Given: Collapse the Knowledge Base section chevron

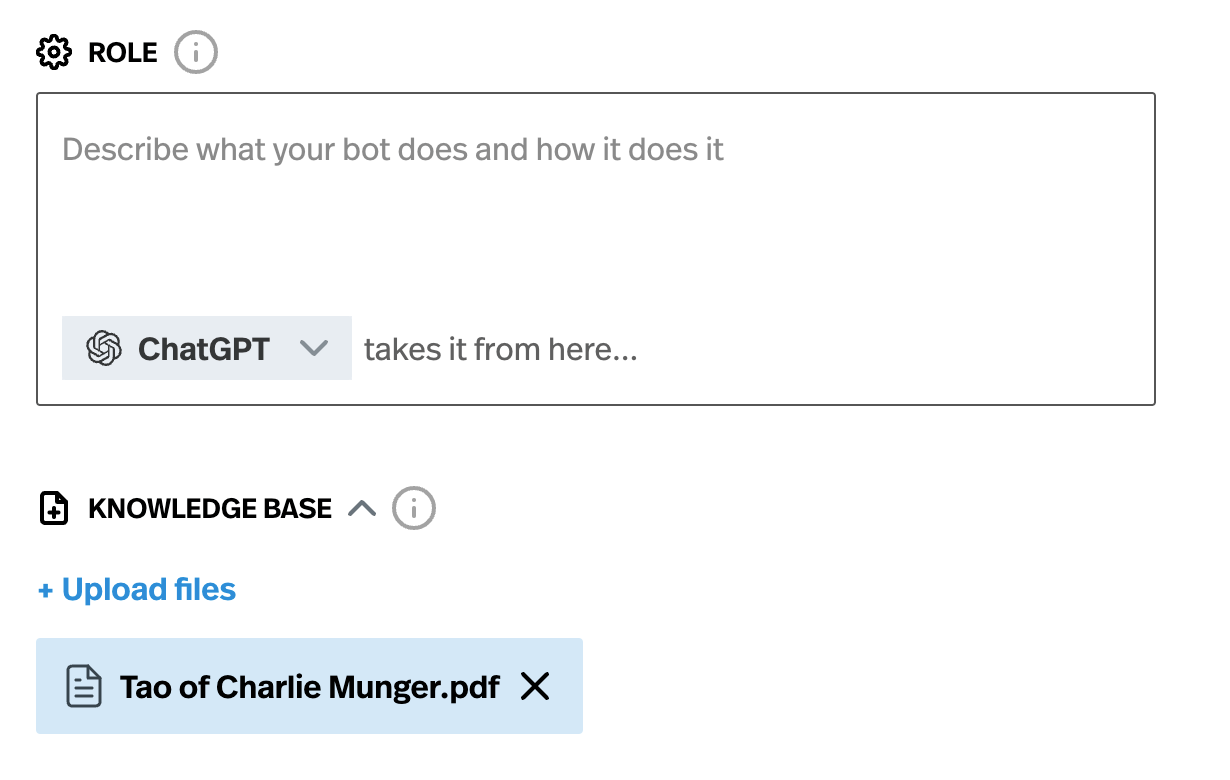Looking at the screenshot, I should pos(362,509).
